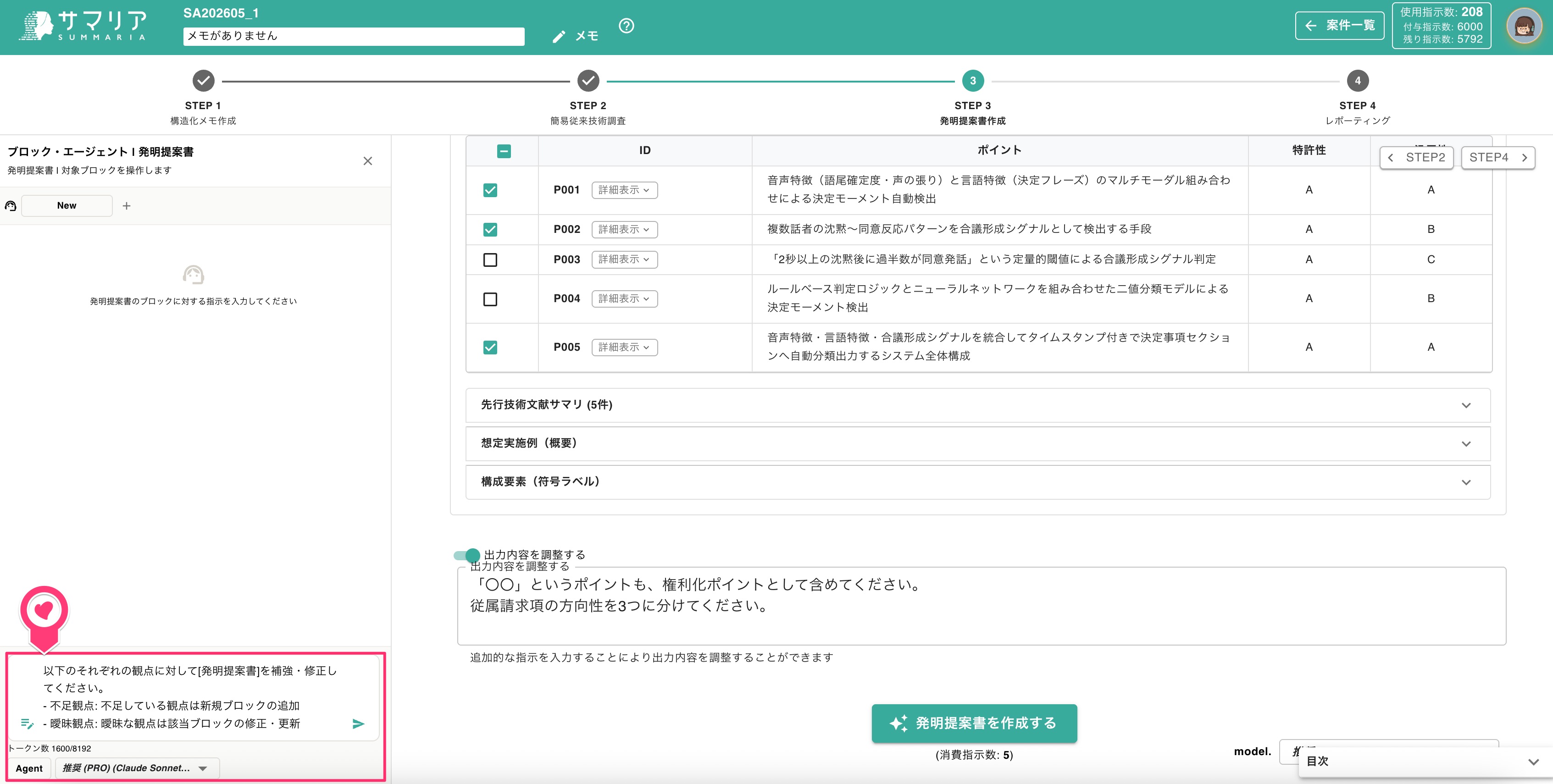Click the 案件一覧 back button

pyautogui.click(x=1340, y=26)
